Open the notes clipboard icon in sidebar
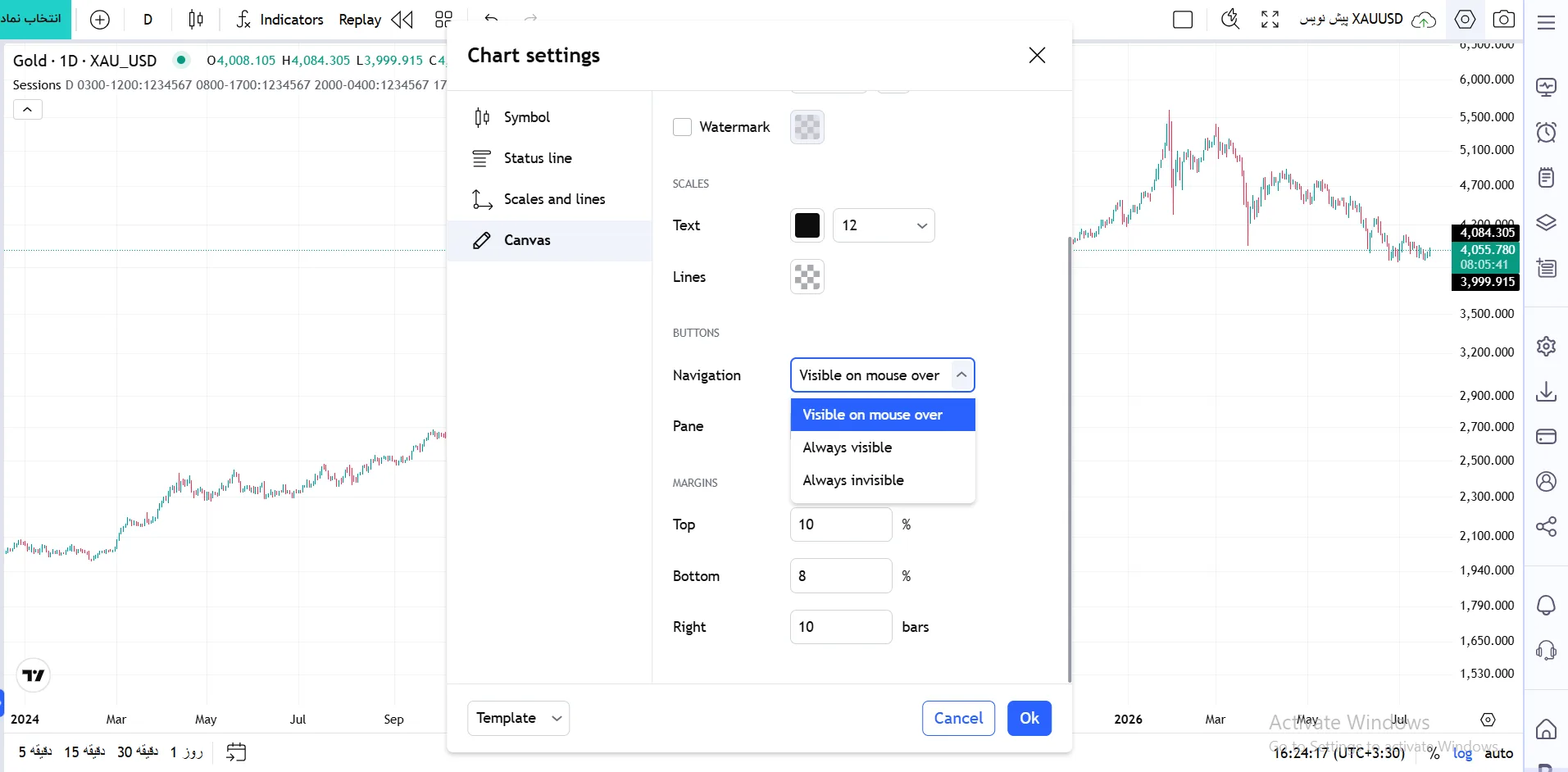Viewport: 1568px width, 772px height. [x=1546, y=177]
